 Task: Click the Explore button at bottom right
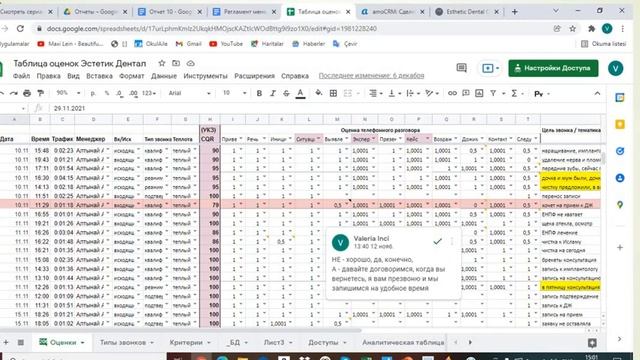pyautogui.click(x=592, y=343)
